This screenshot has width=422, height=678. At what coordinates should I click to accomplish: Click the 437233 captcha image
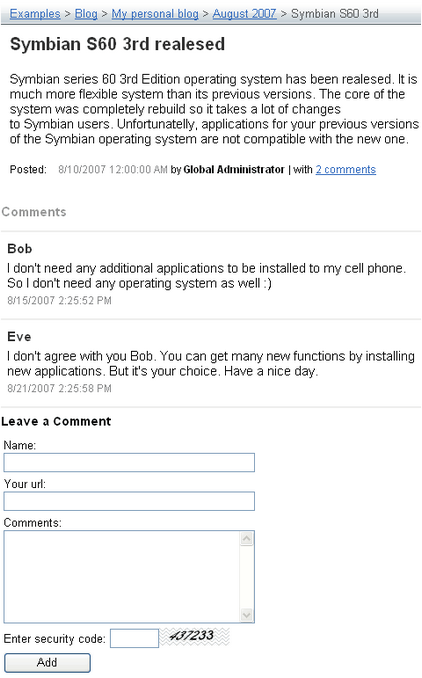(x=194, y=636)
